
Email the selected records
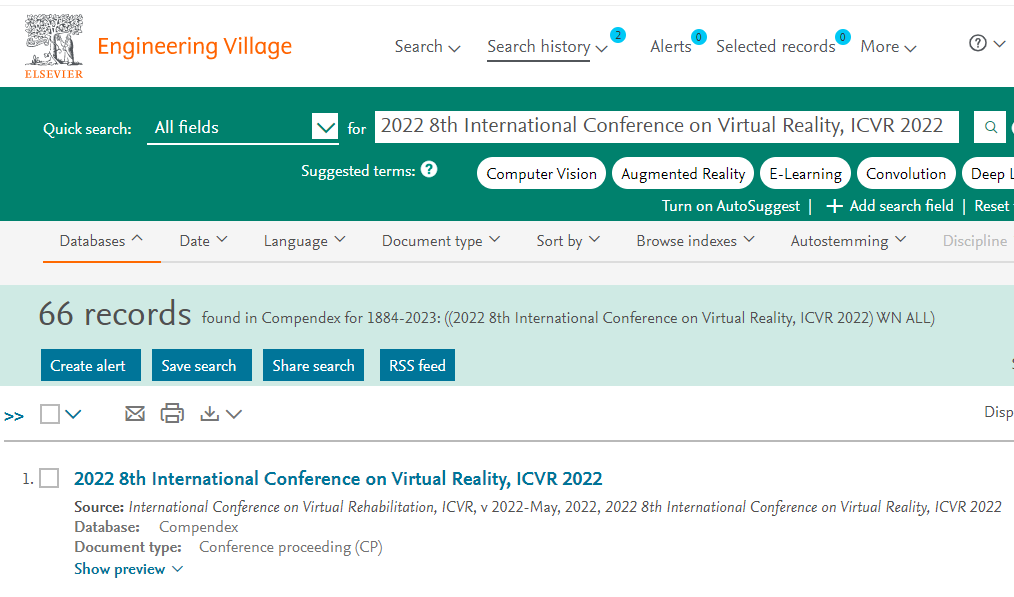click(135, 413)
